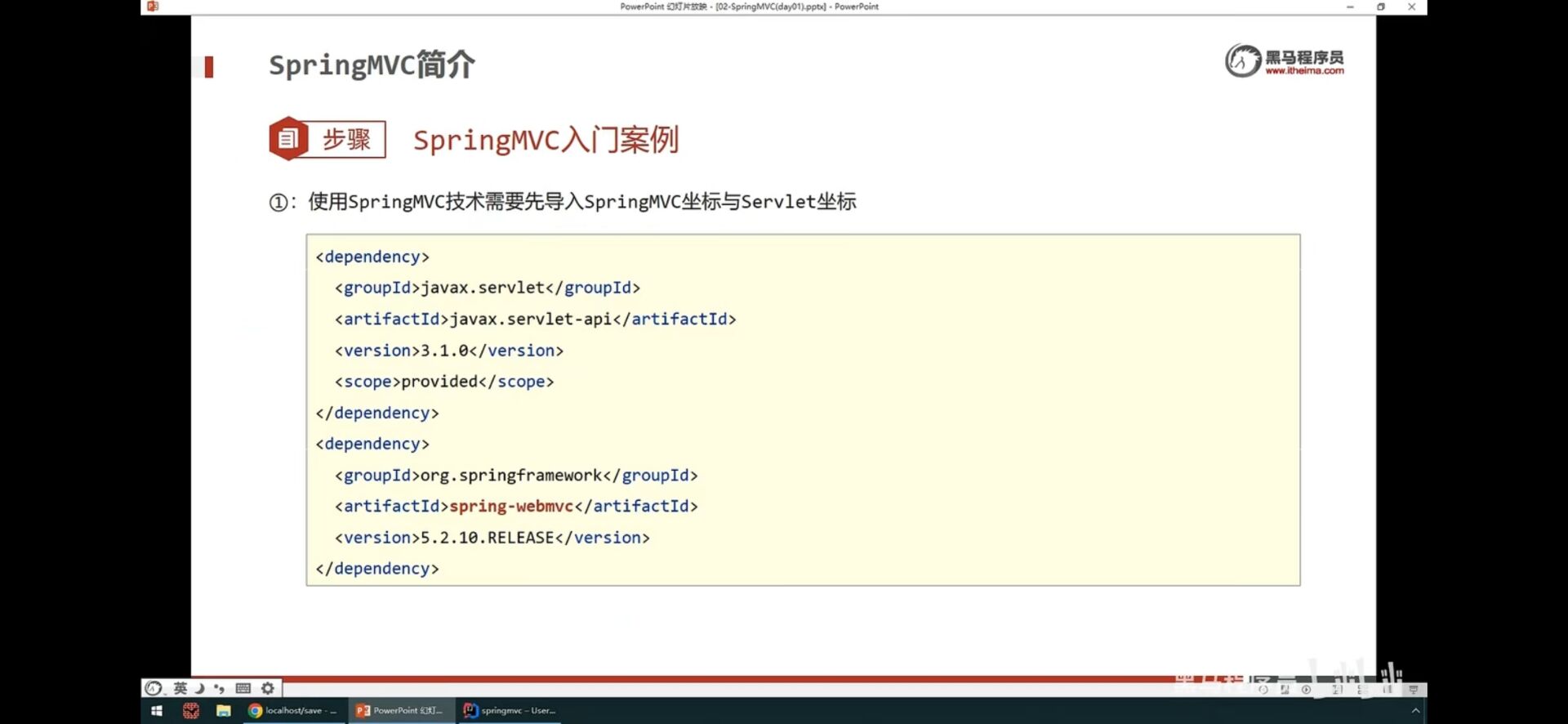This screenshot has height=724, width=1568.
Task: Open IME settings gear icon
Action: point(268,689)
